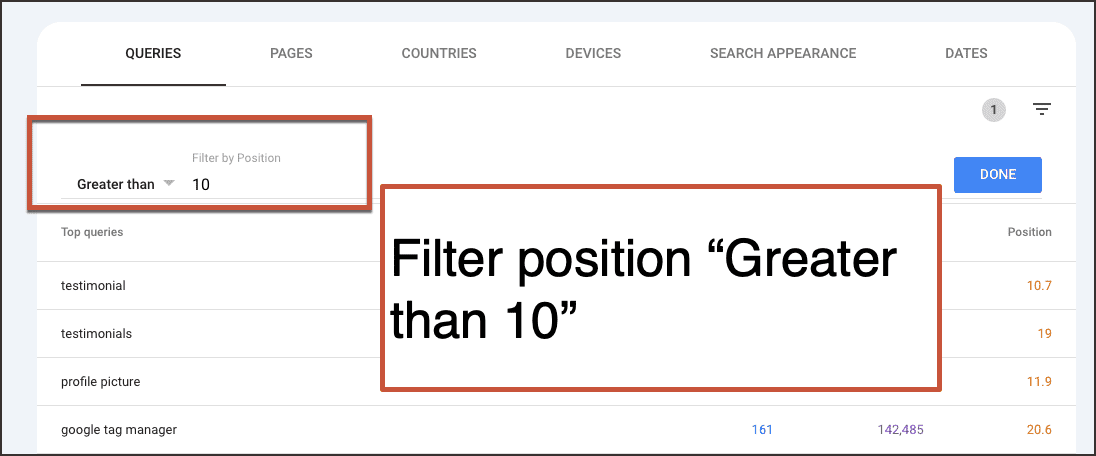Sort by the Position column header

(1029, 232)
